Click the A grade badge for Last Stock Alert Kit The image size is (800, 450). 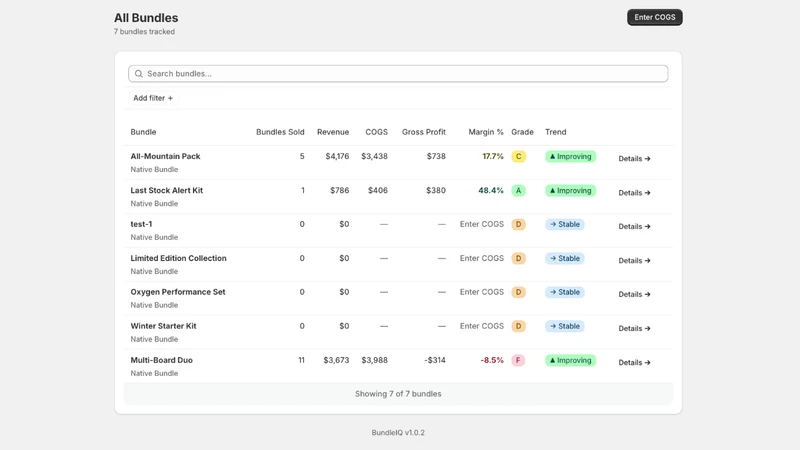(518, 191)
